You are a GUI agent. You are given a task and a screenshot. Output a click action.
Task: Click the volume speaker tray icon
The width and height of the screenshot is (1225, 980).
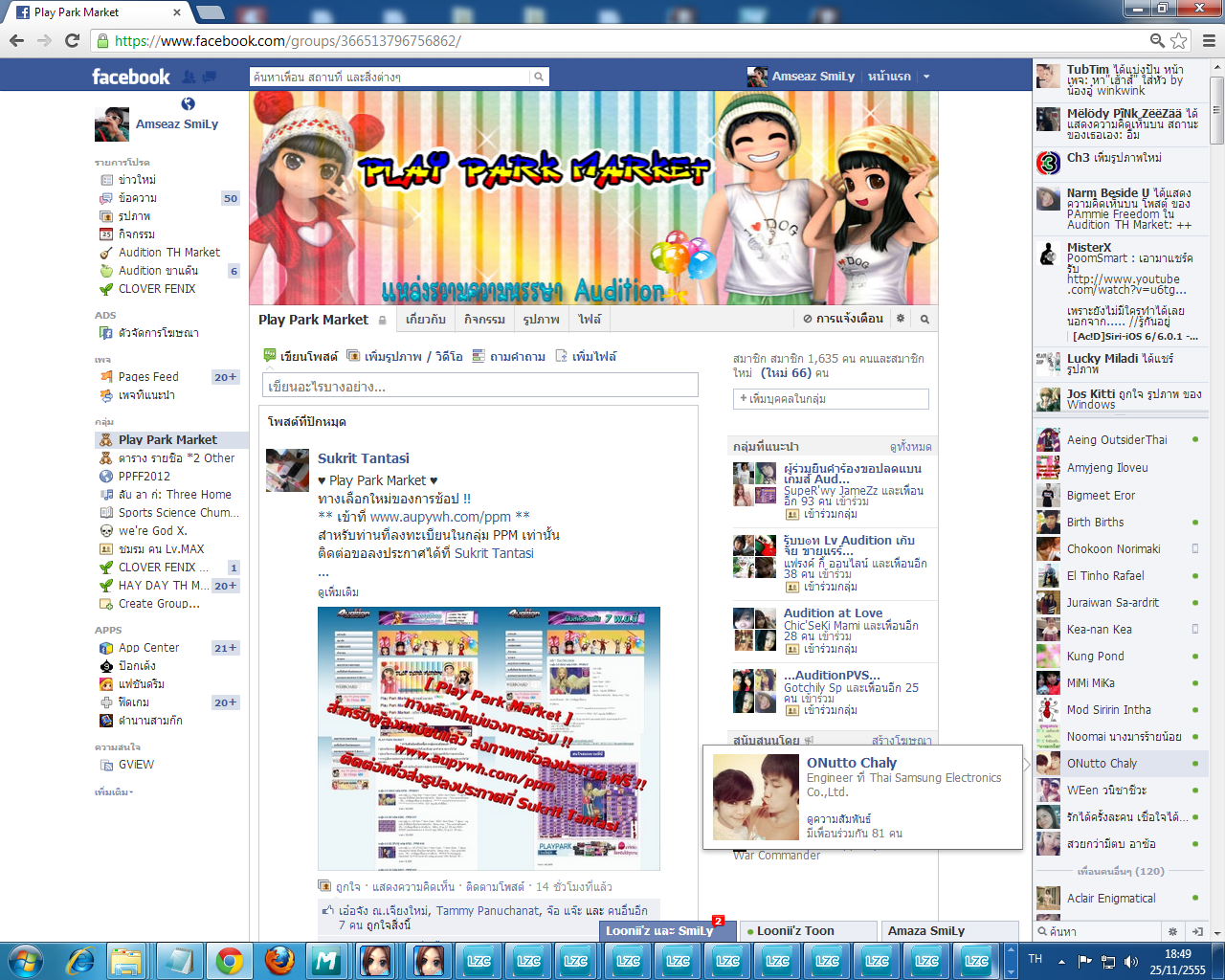pyautogui.click(x=1131, y=961)
